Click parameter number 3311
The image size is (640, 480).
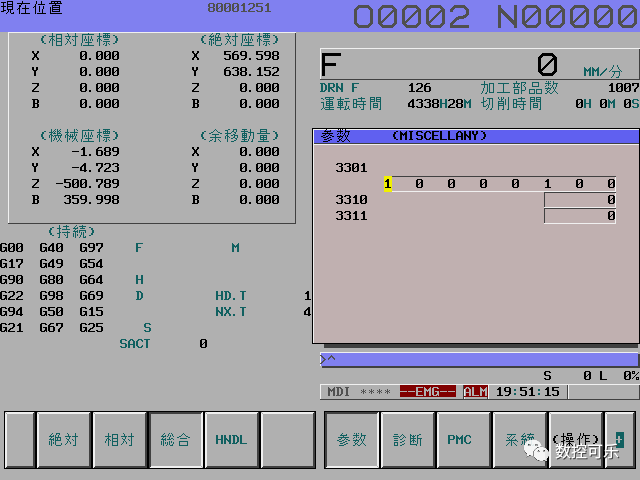pyautogui.click(x=351, y=216)
